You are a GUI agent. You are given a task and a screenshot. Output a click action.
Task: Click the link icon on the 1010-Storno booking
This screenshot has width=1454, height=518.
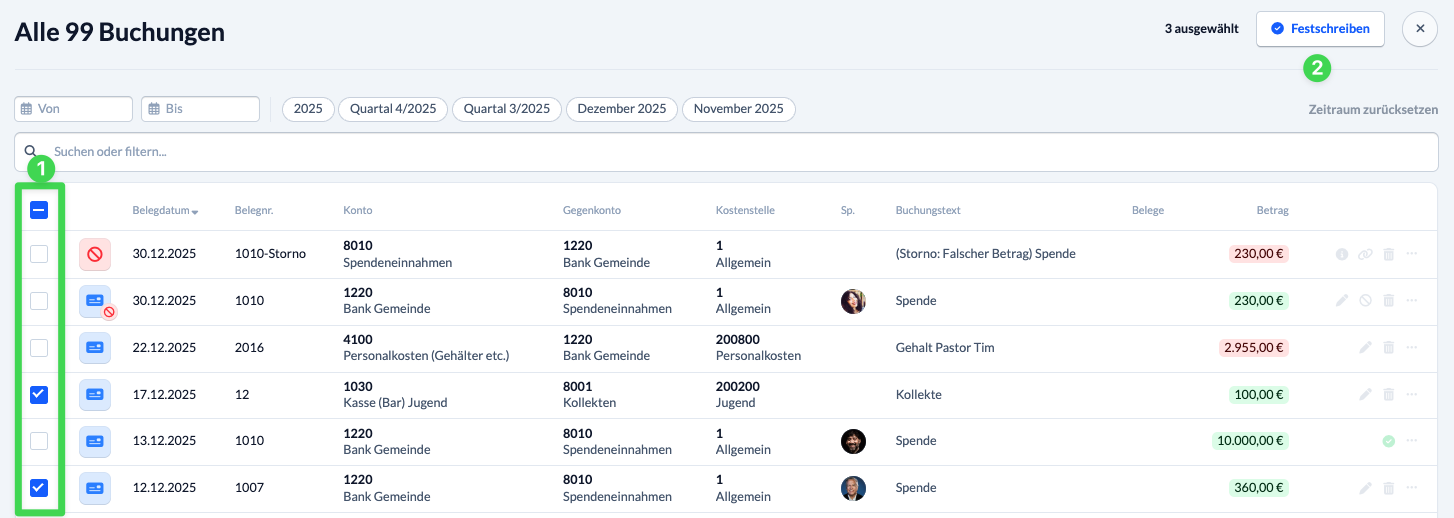(x=1365, y=255)
